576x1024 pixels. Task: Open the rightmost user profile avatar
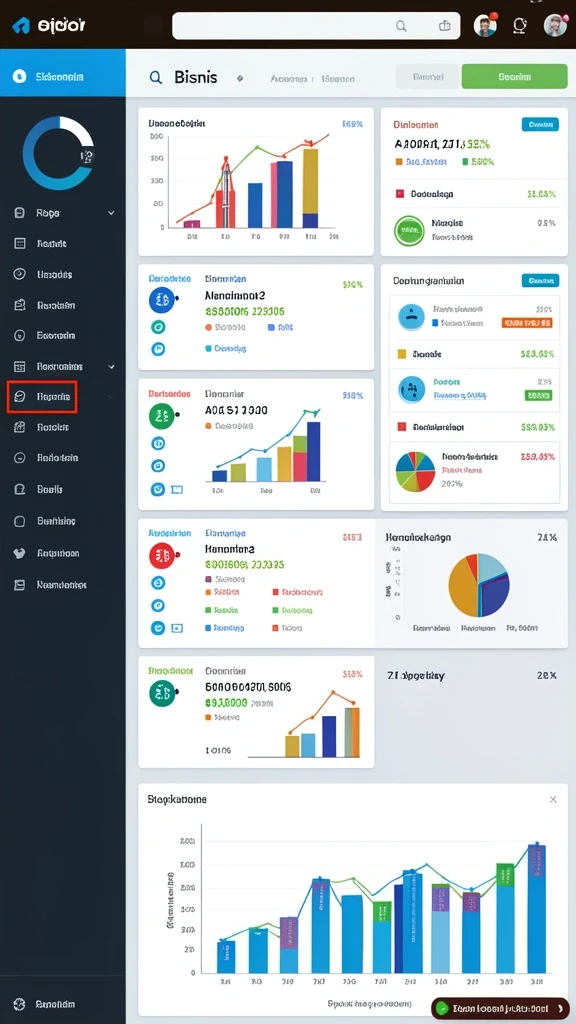coord(554,25)
